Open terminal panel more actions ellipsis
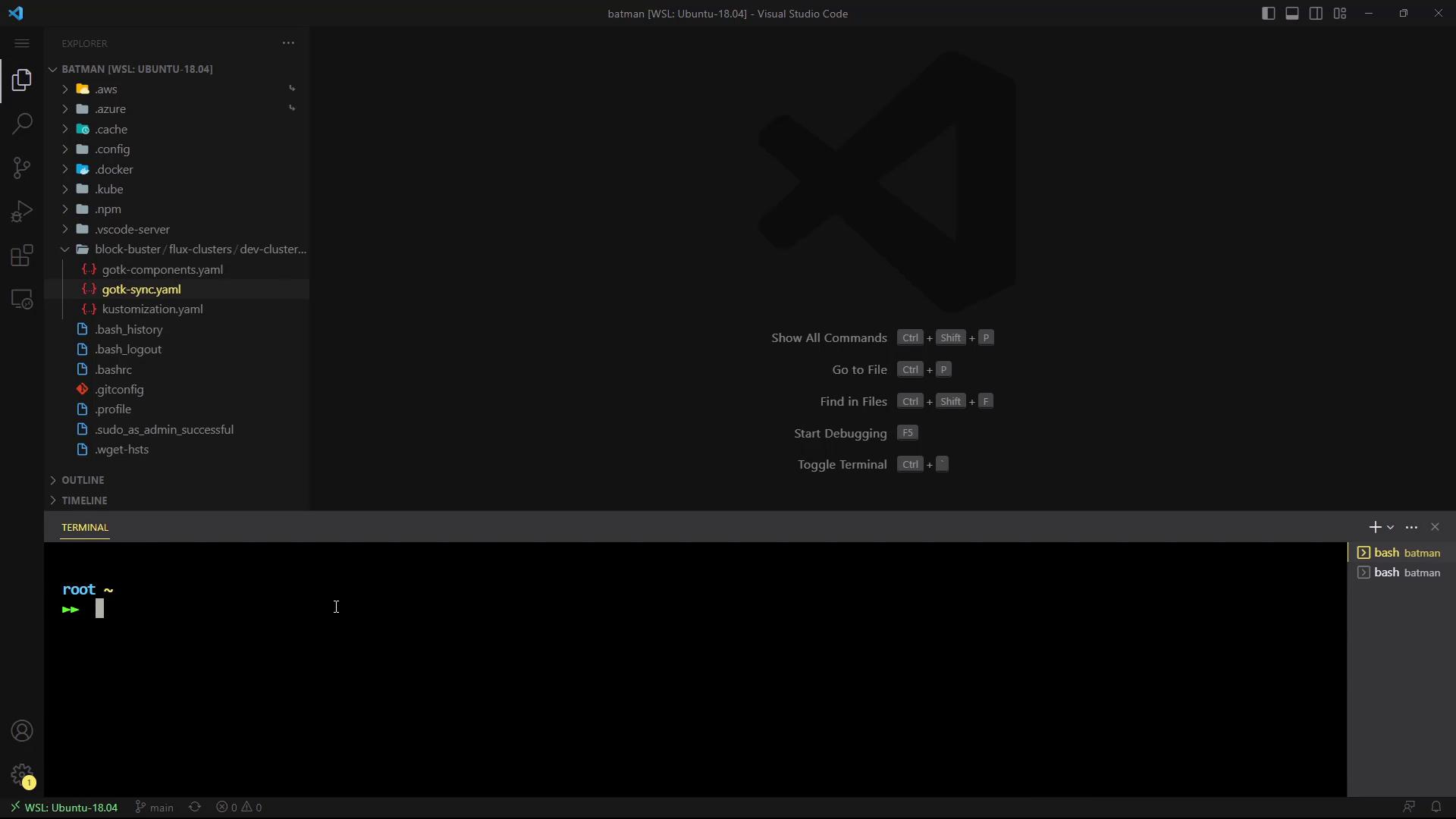 (1411, 527)
